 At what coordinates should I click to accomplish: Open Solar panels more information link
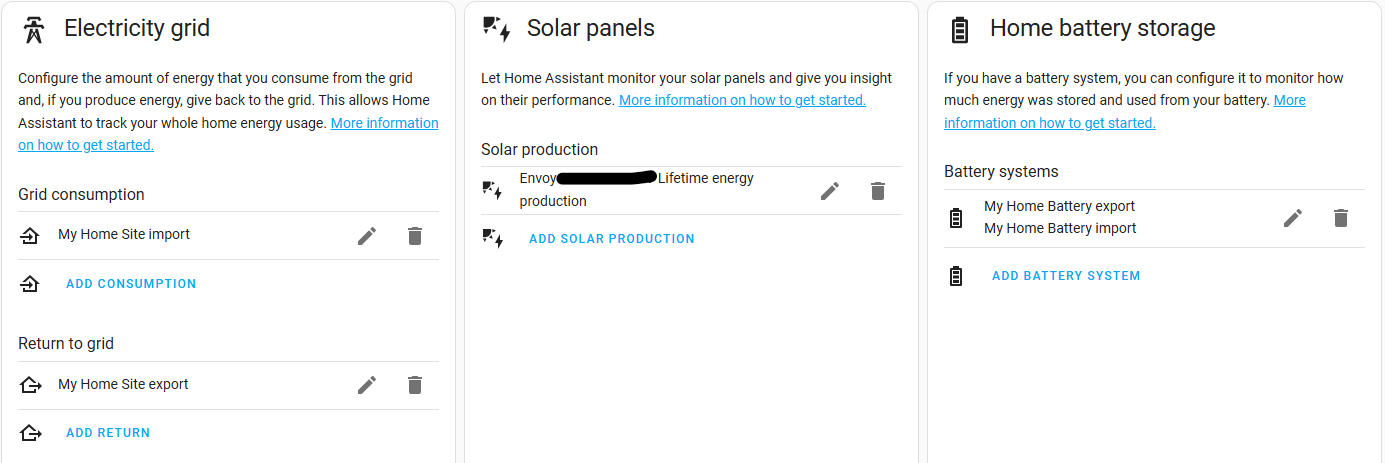click(742, 100)
